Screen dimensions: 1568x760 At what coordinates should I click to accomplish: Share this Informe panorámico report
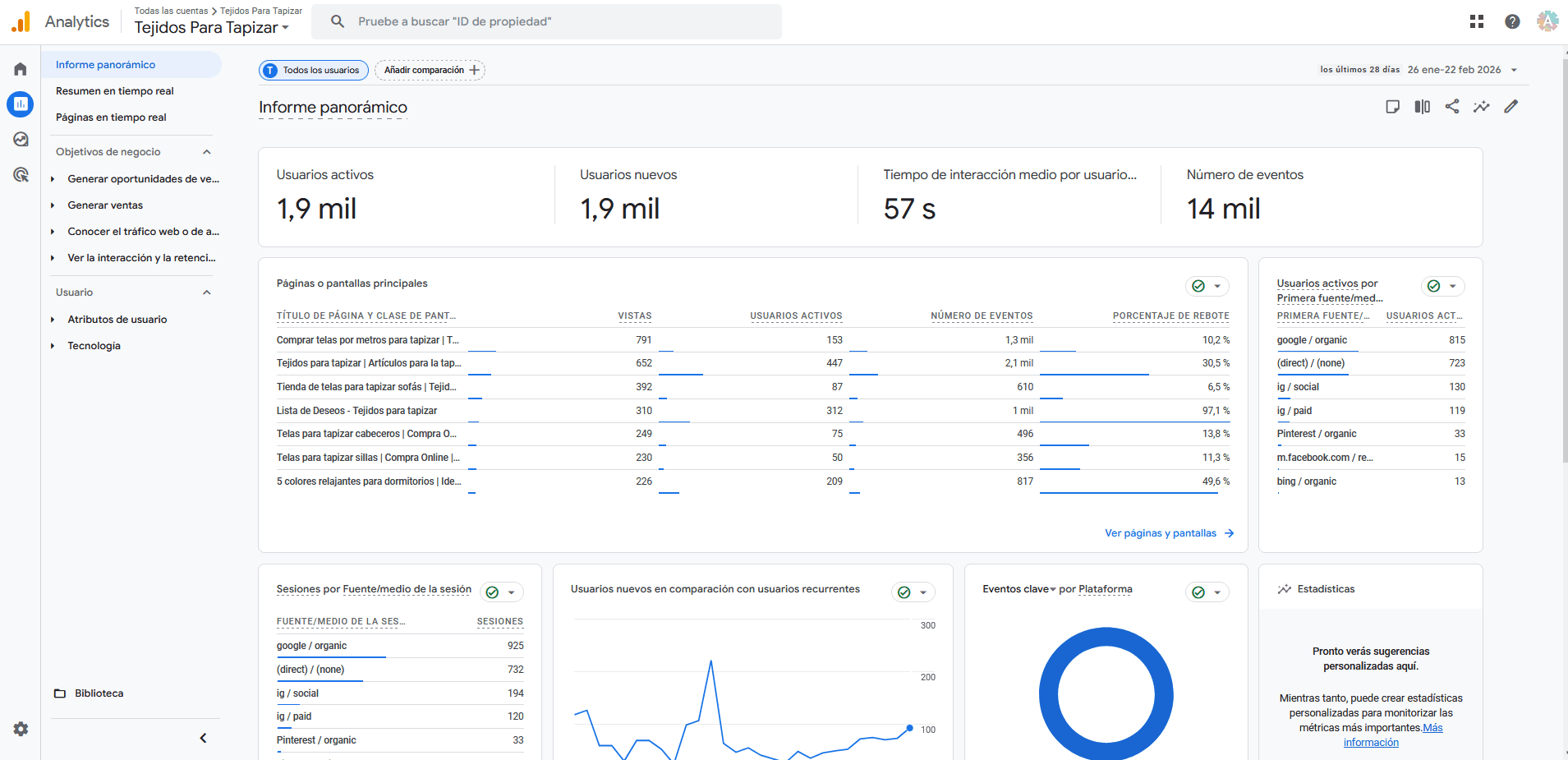(x=1452, y=106)
